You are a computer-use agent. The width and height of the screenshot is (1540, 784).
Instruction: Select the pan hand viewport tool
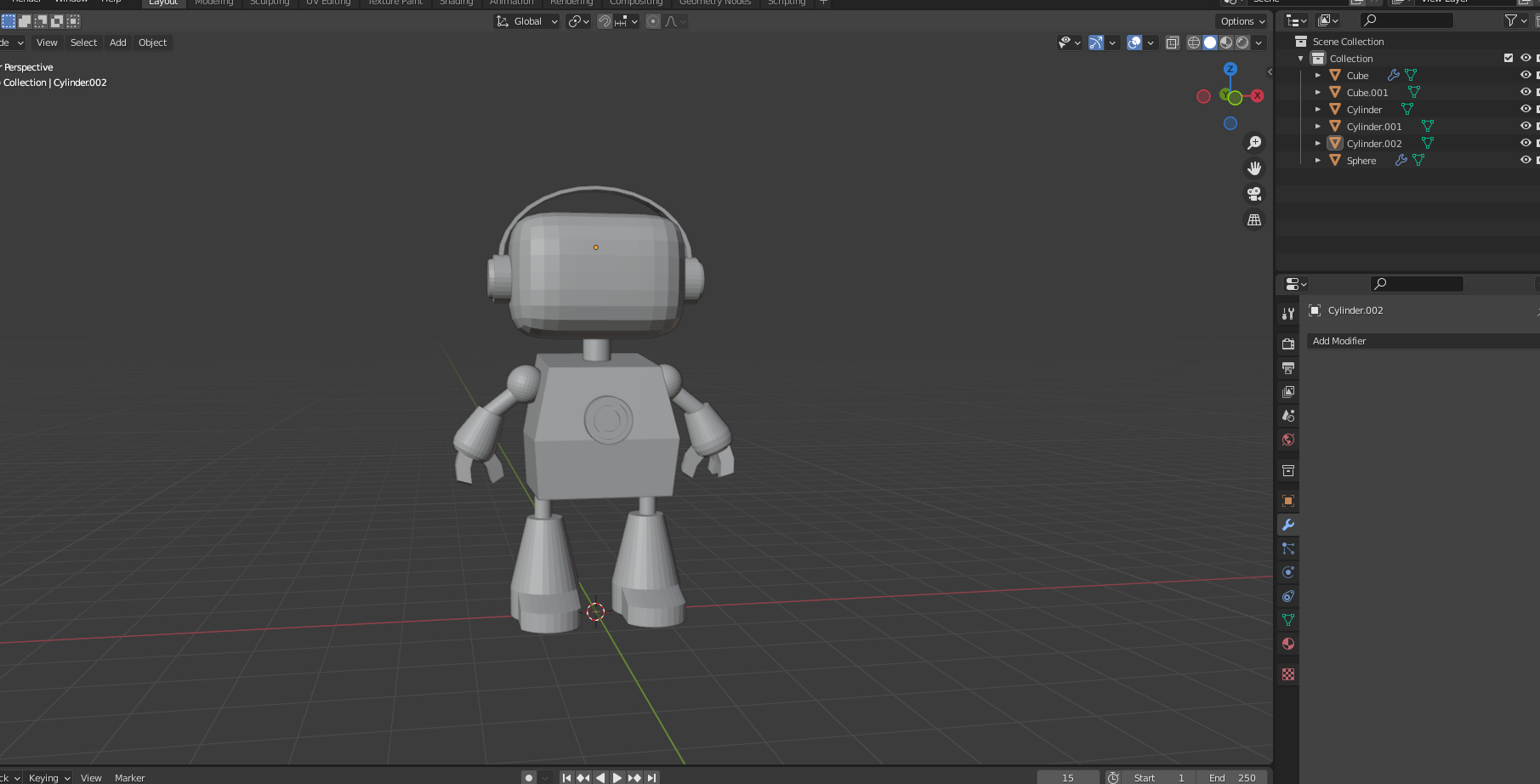click(x=1254, y=168)
